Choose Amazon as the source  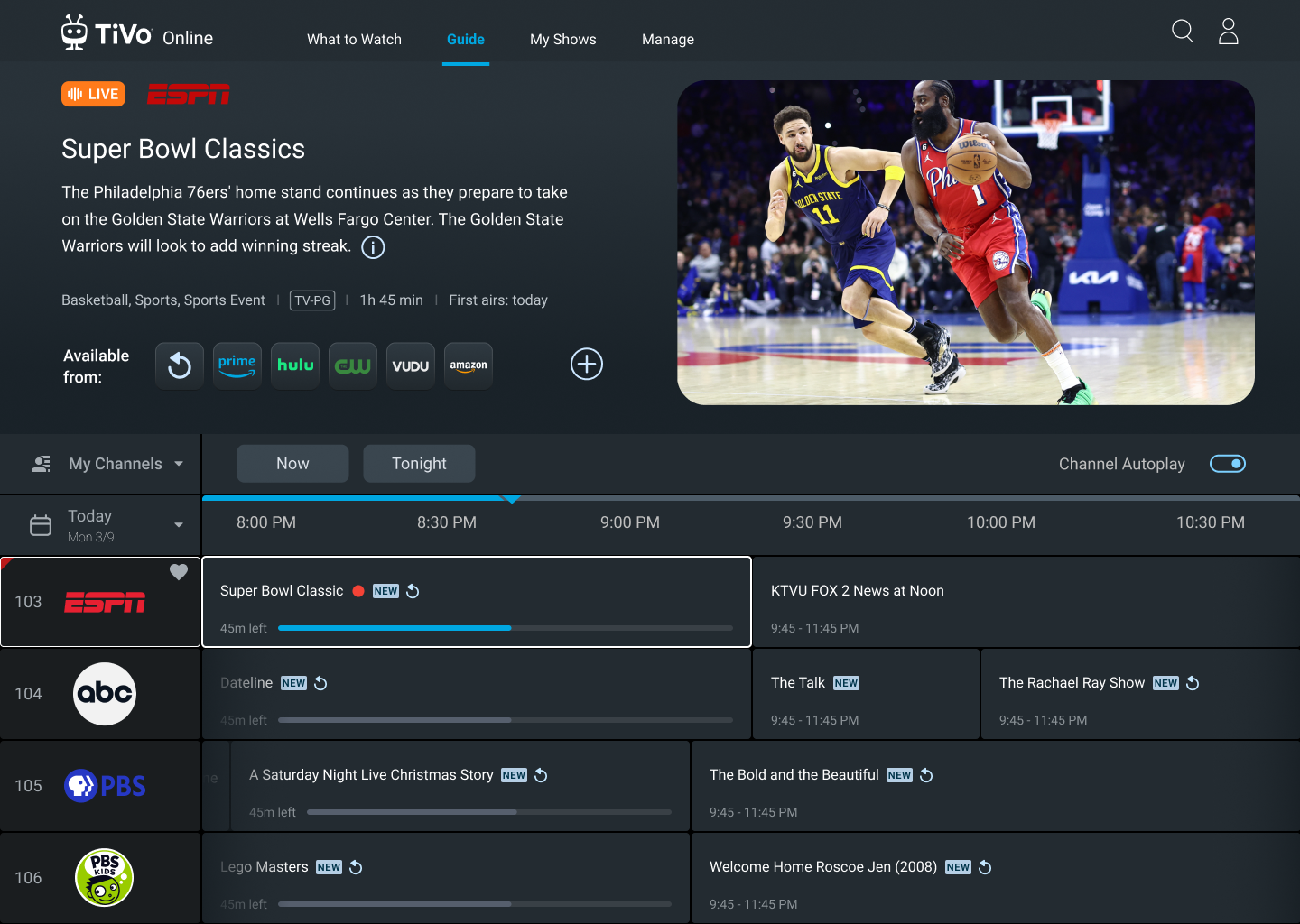click(469, 365)
